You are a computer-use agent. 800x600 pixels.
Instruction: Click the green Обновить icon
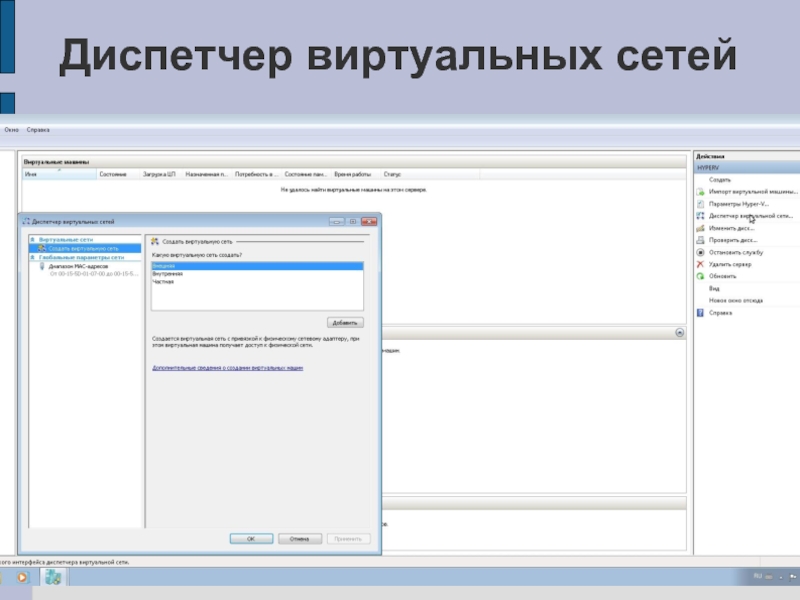[x=701, y=276]
